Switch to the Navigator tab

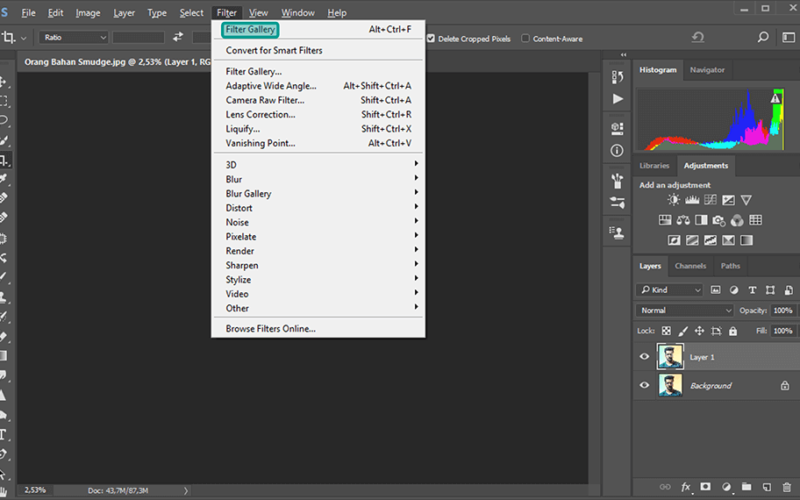click(707, 70)
